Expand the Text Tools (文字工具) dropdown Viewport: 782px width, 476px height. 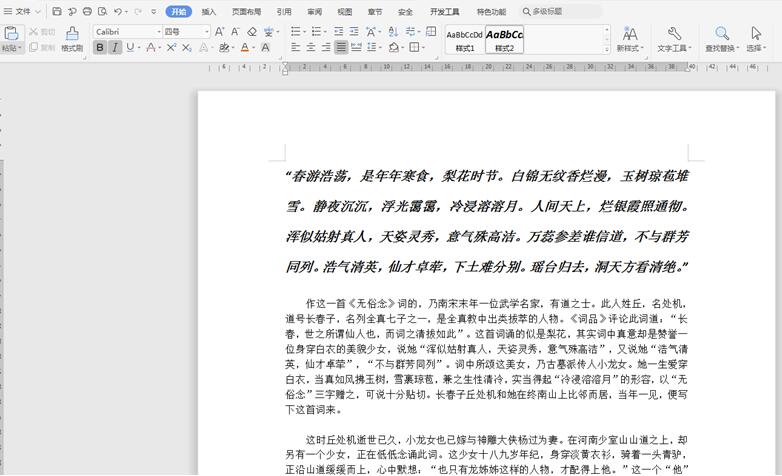pos(674,40)
